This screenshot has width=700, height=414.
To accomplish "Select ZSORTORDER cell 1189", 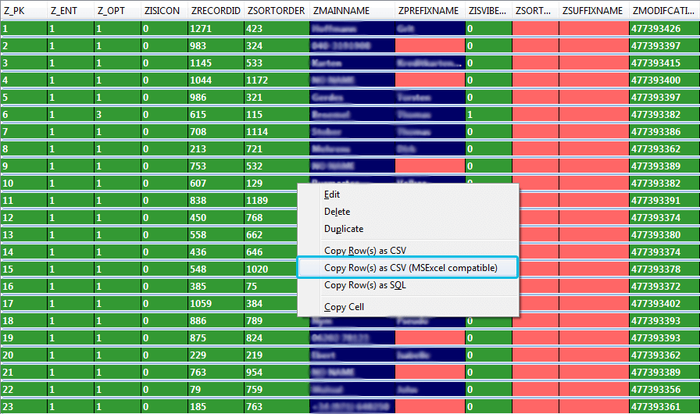I will pyautogui.click(x=271, y=201).
